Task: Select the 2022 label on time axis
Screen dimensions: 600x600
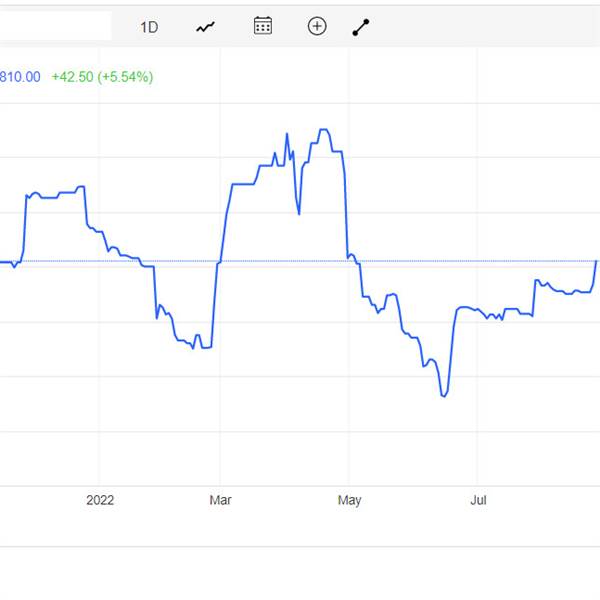Action: click(100, 500)
